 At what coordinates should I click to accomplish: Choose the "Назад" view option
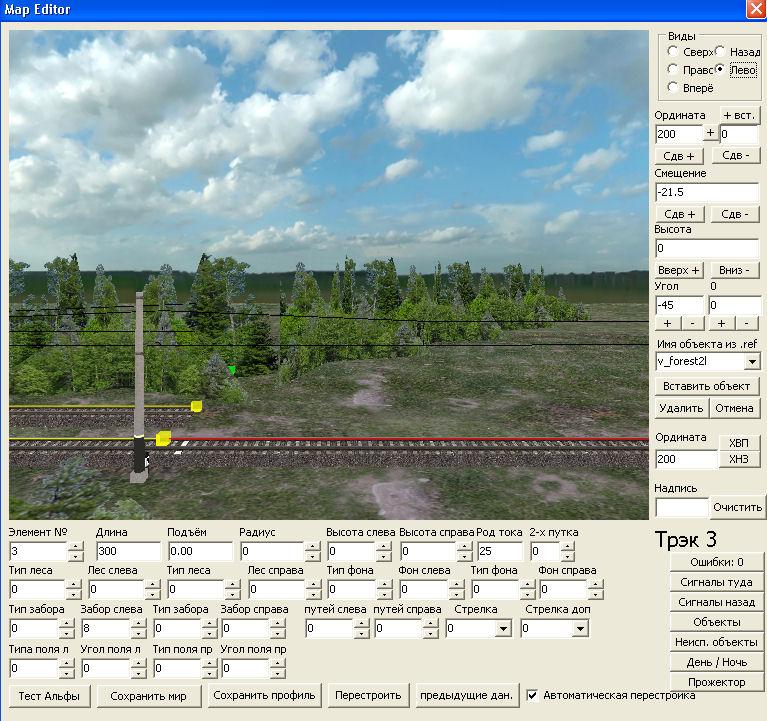pyautogui.click(x=721, y=52)
